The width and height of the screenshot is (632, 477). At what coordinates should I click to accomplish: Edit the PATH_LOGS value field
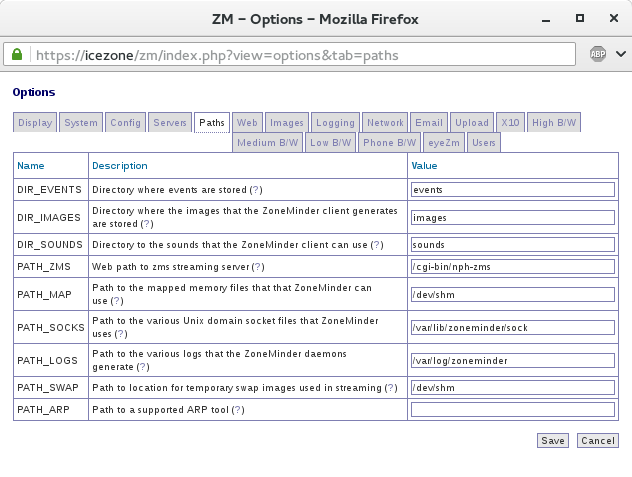pos(513,360)
